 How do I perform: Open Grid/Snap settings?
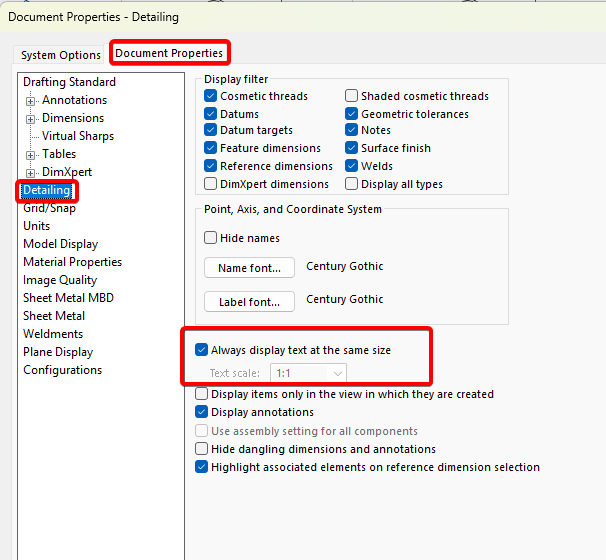[x=49, y=208]
